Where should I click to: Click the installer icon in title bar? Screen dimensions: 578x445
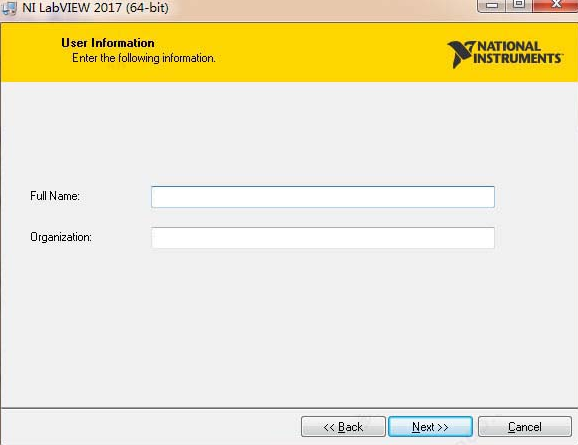click(9, 7)
